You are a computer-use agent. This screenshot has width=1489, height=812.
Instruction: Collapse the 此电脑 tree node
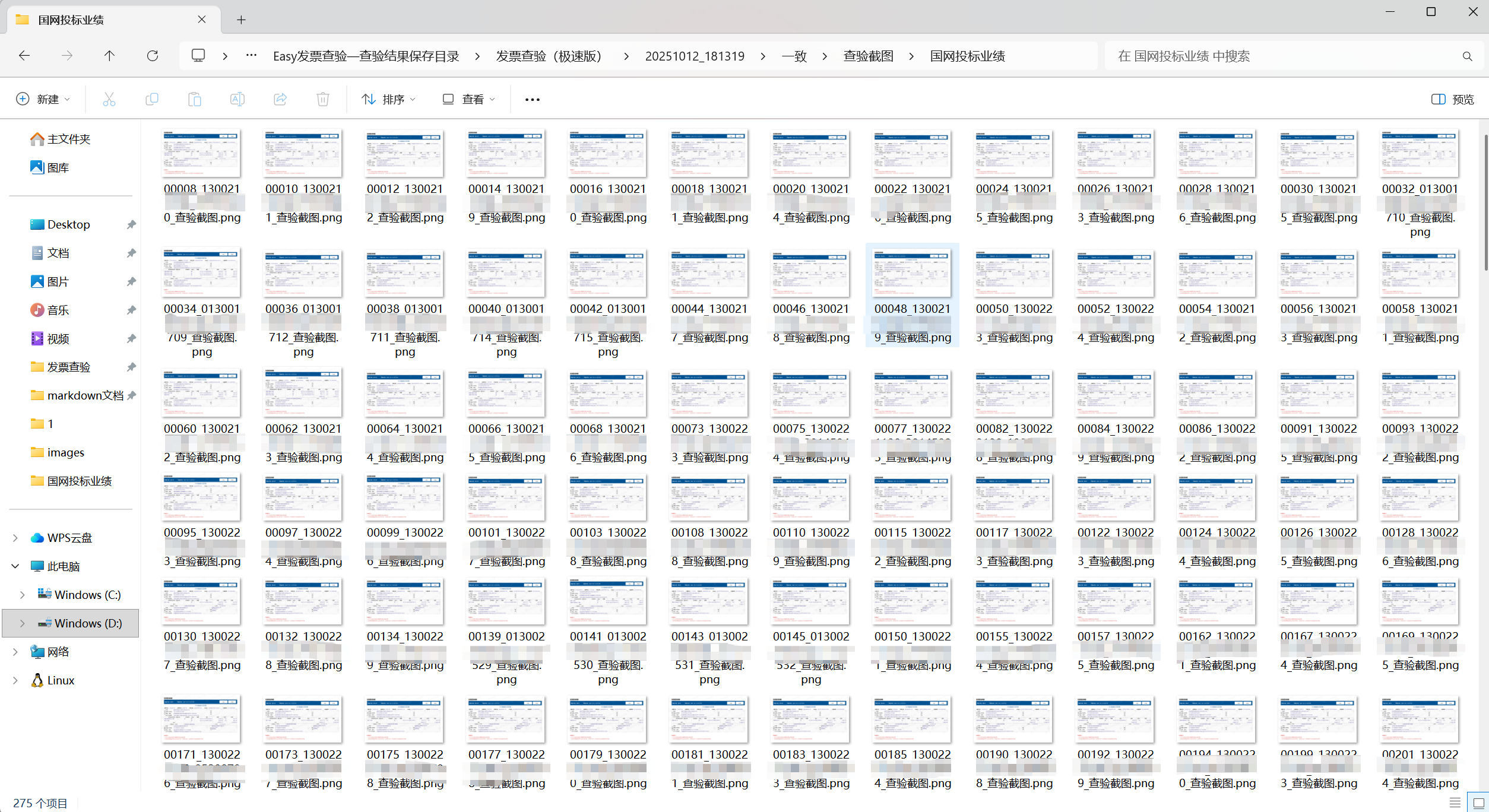click(15, 566)
